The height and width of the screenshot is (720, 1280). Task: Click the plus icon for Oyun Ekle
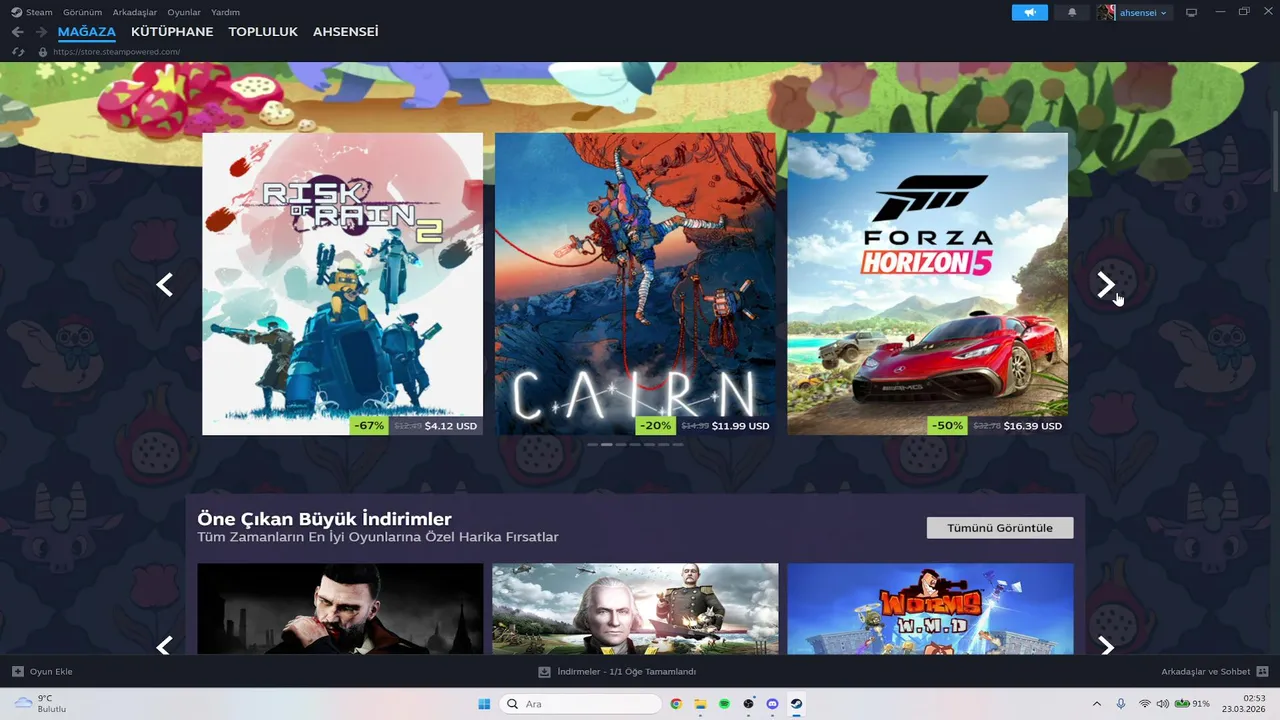tap(18, 671)
